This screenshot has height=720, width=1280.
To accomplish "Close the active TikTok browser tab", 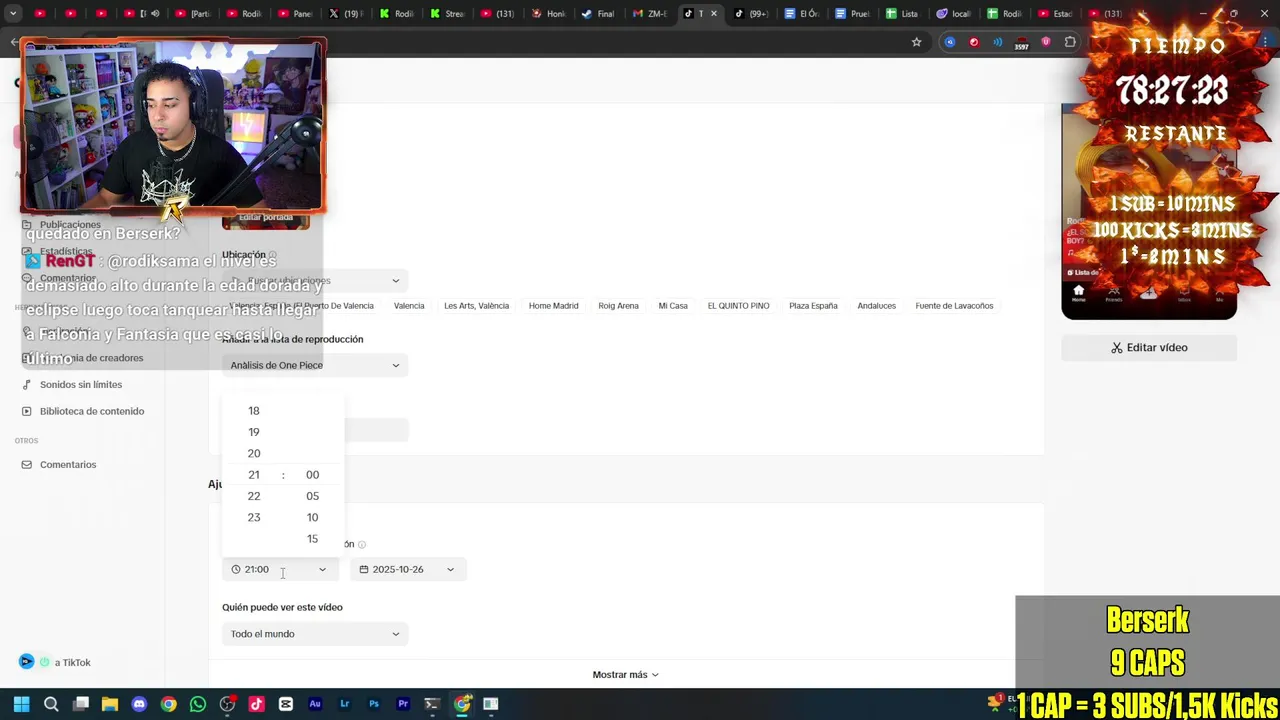I will pos(713,14).
